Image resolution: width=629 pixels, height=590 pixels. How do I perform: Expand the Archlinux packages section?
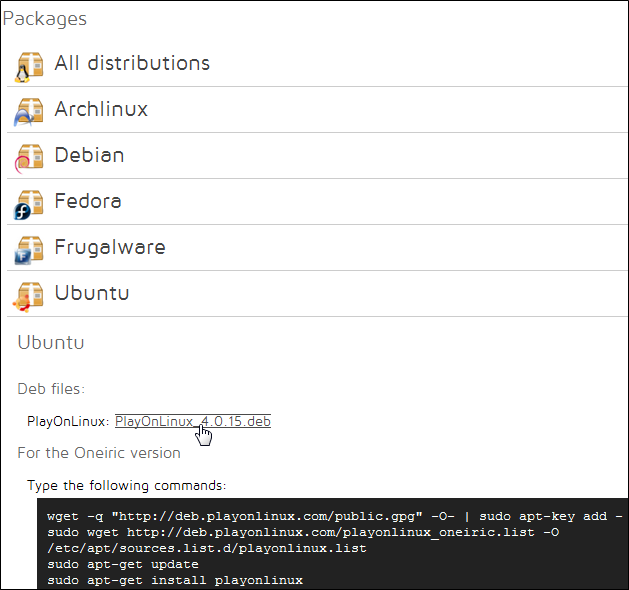[101, 109]
